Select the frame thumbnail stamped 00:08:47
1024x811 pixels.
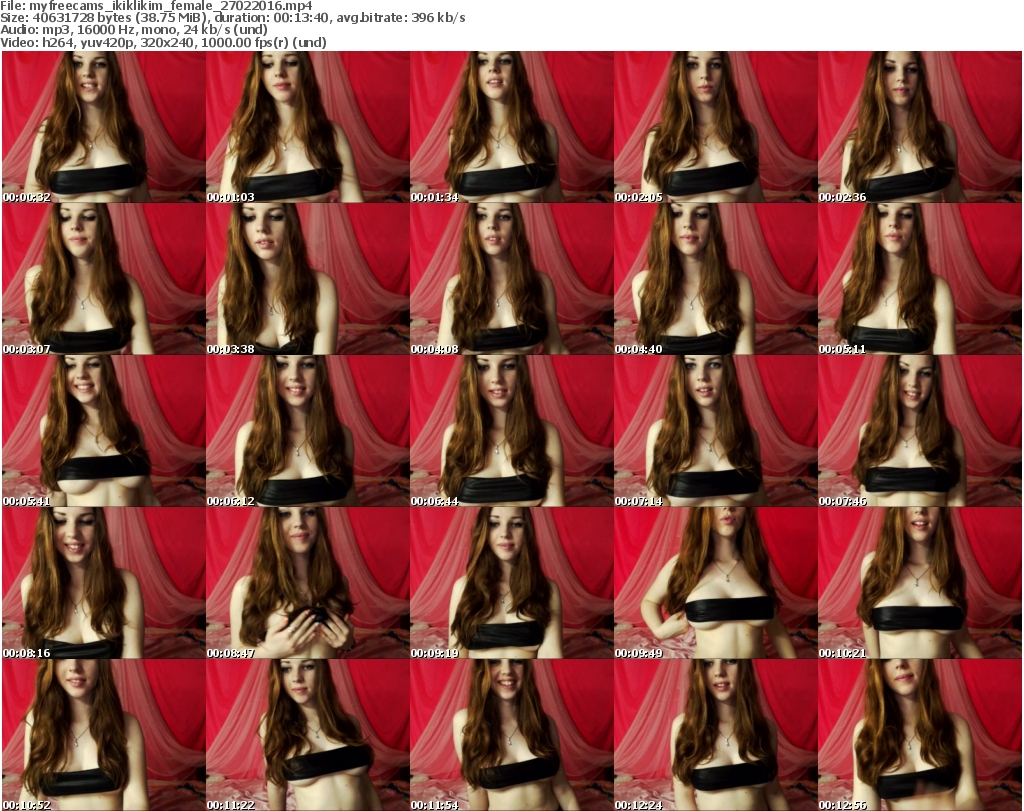308,582
